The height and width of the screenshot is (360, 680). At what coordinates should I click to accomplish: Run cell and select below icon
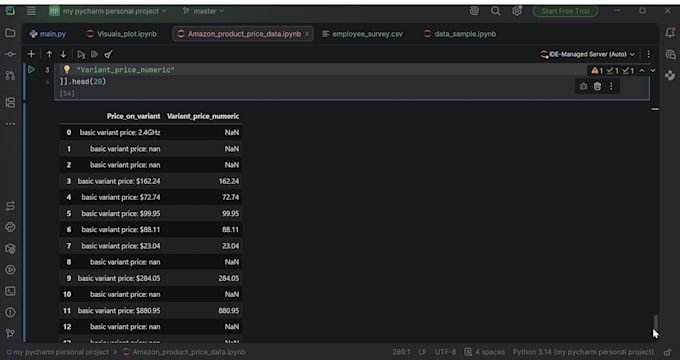81,54
